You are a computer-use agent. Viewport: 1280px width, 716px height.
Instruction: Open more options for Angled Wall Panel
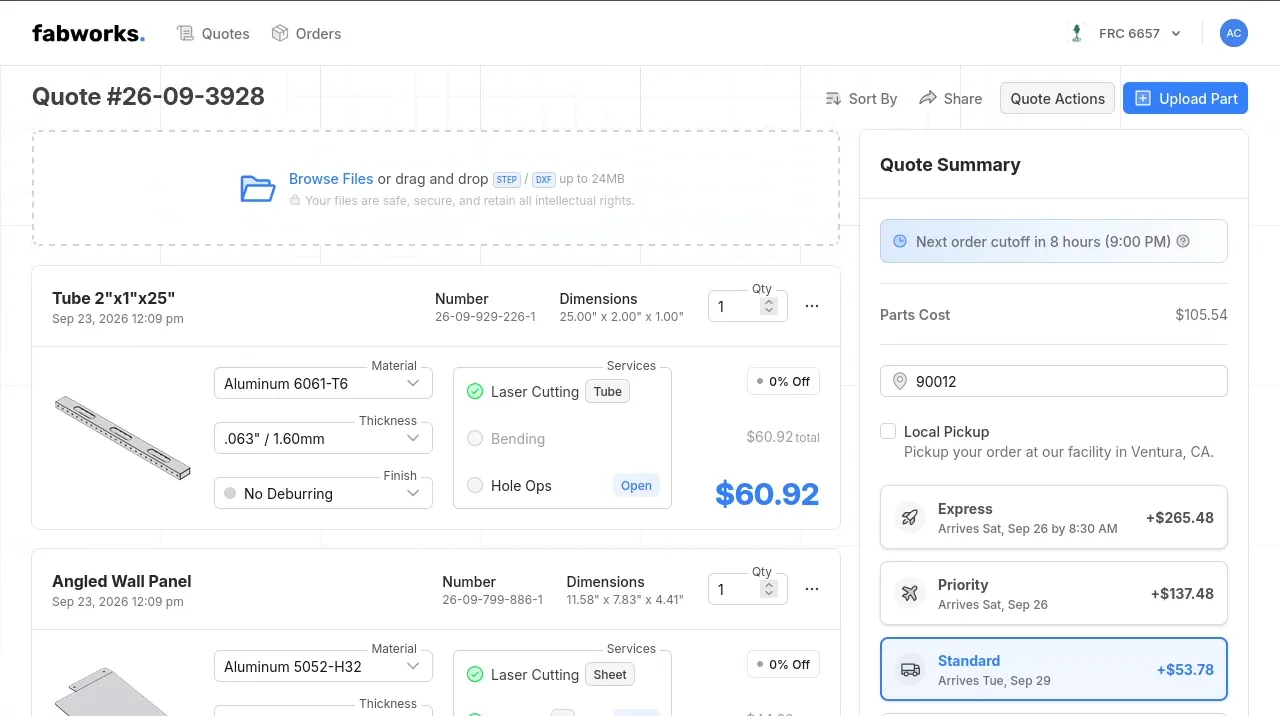tap(812, 589)
